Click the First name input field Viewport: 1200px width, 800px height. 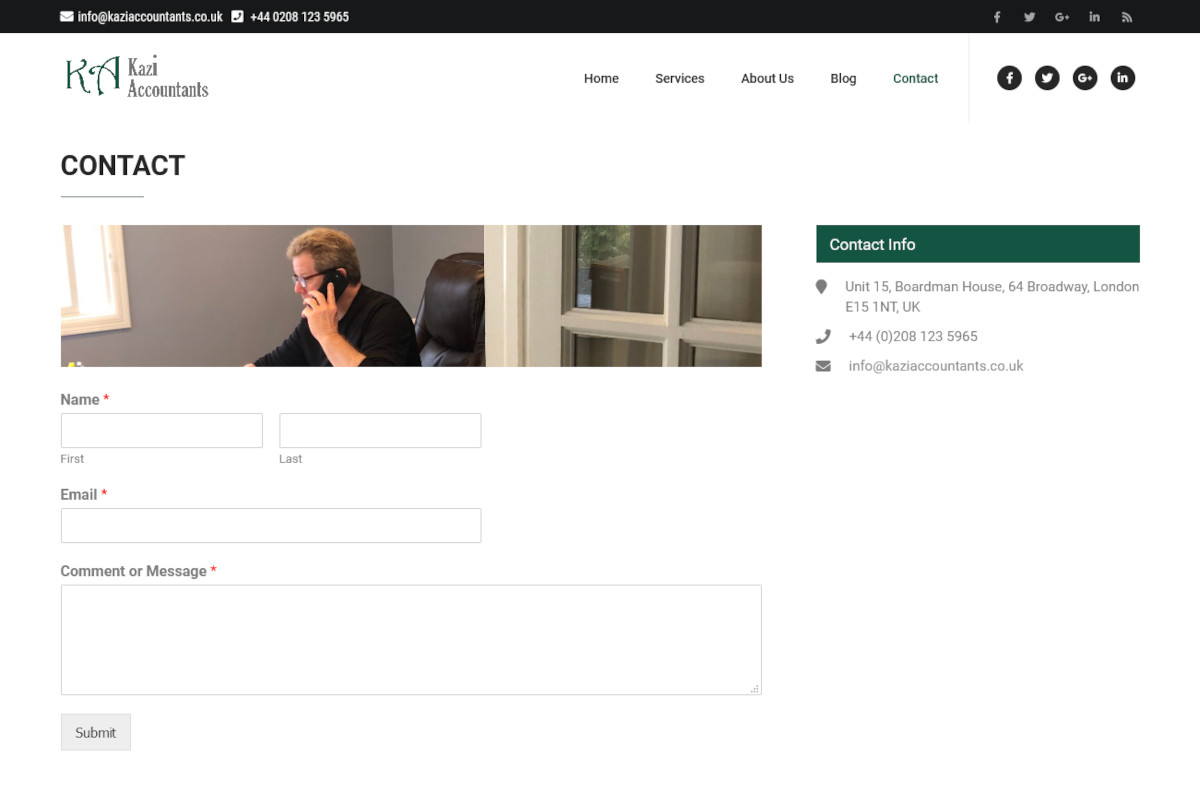click(x=162, y=430)
